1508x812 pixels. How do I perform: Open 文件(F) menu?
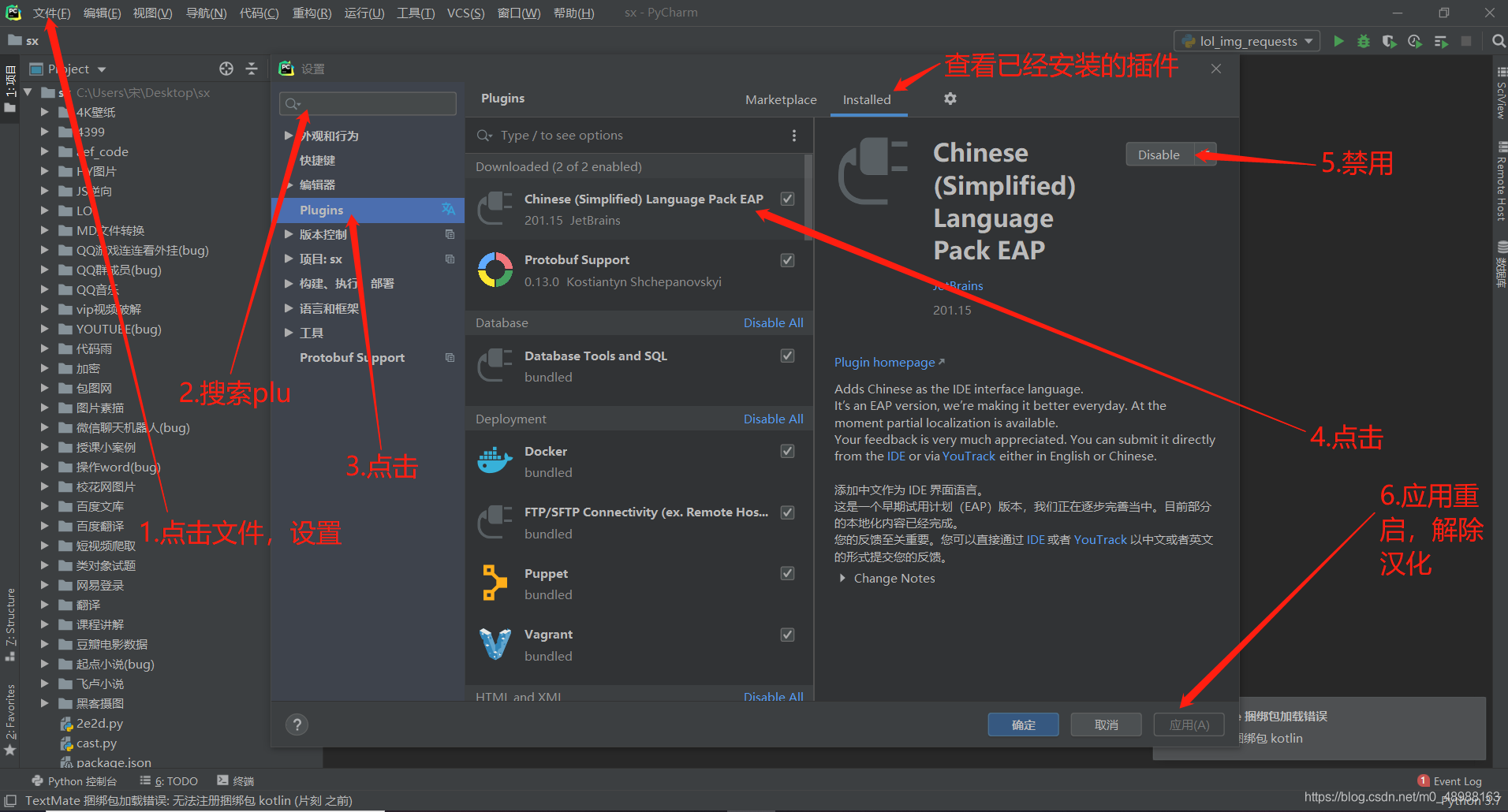coord(51,13)
